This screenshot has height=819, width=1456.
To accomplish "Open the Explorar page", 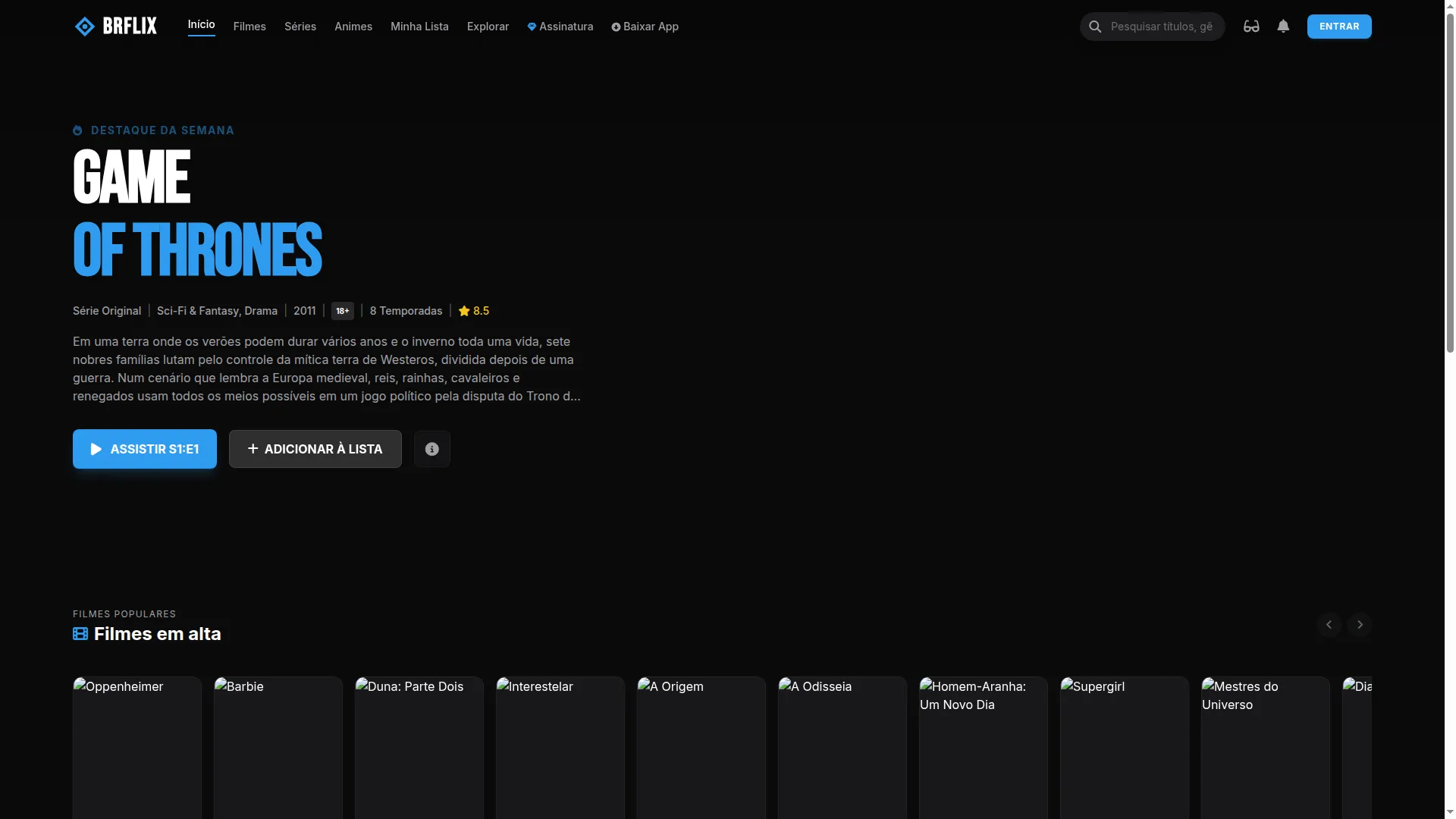I will (x=488, y=27).
